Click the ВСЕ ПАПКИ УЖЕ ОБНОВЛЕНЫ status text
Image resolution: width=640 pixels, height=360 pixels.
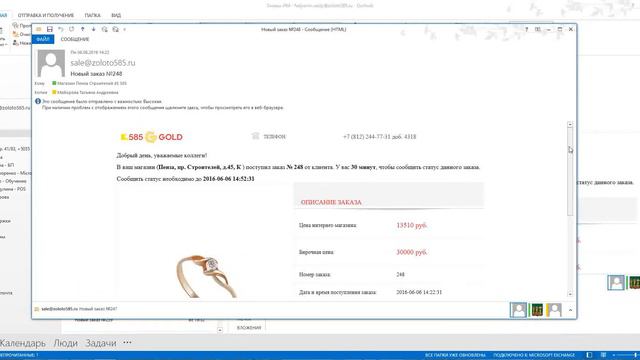455,356
